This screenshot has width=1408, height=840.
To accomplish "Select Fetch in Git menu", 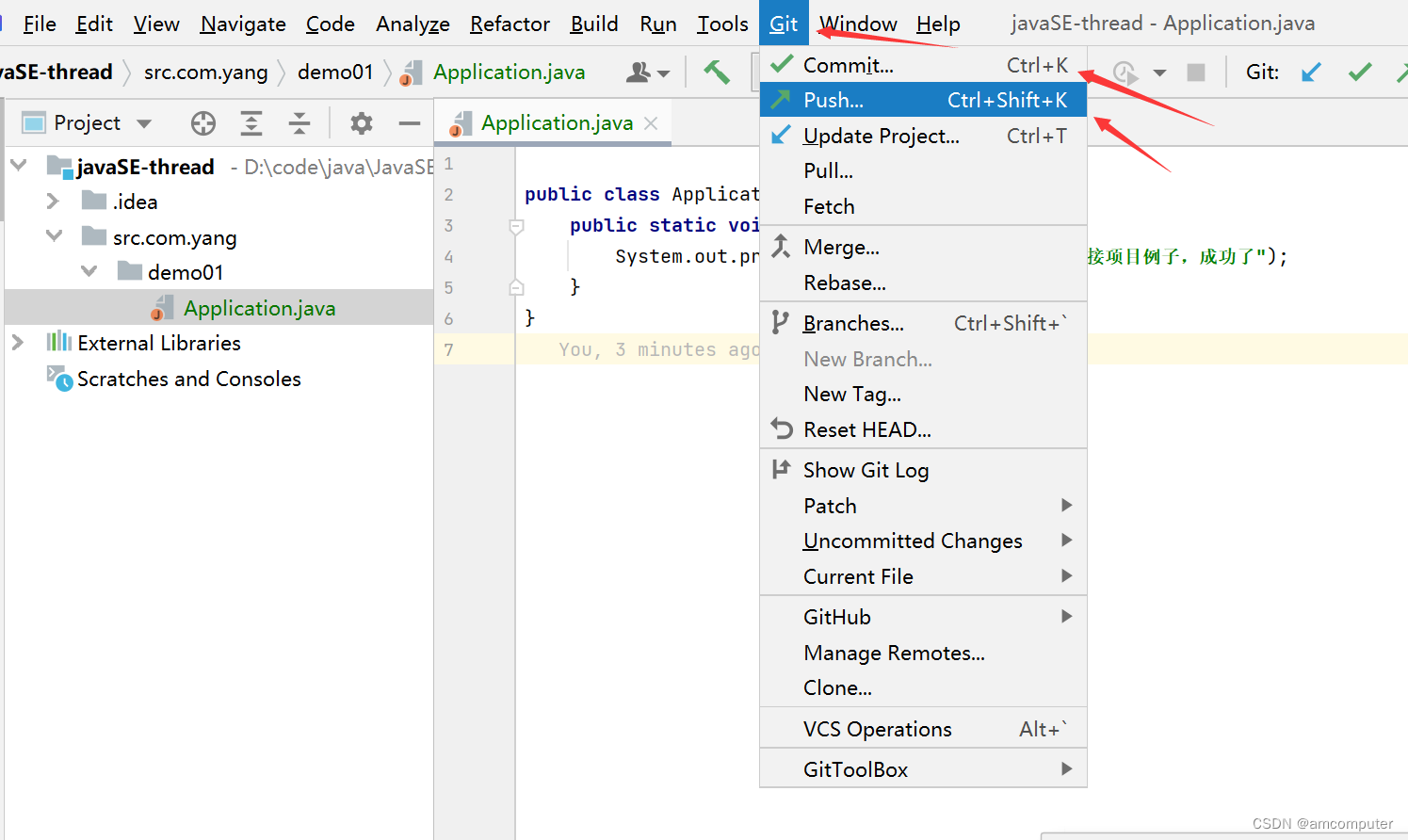I will pos(923,206).
